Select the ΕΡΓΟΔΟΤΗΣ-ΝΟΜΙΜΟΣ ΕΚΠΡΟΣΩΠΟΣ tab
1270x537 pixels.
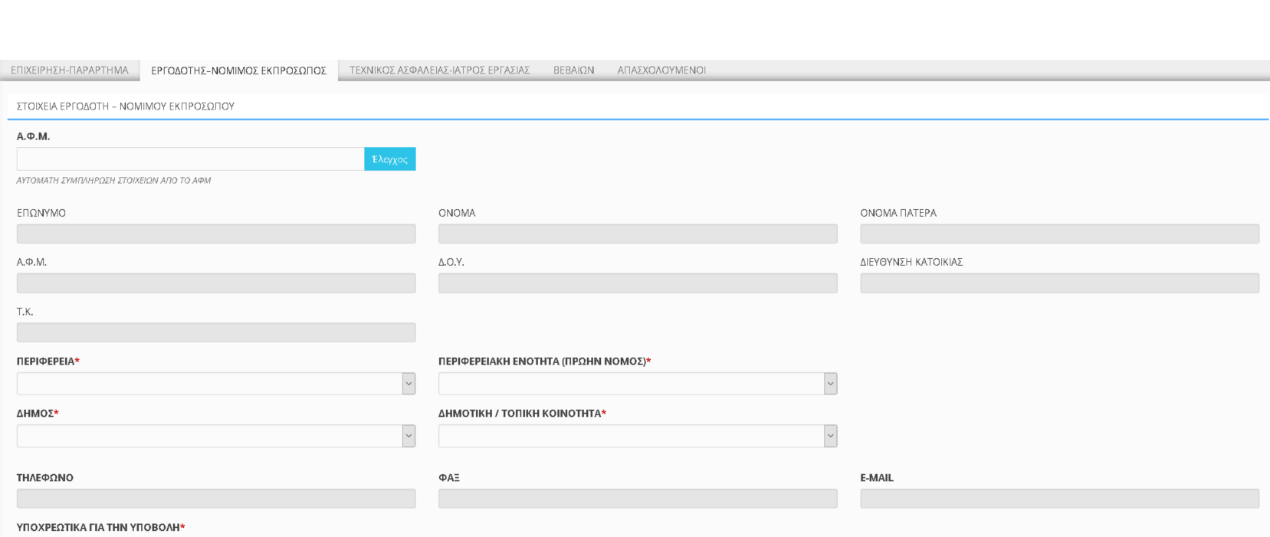pos(238,70)
